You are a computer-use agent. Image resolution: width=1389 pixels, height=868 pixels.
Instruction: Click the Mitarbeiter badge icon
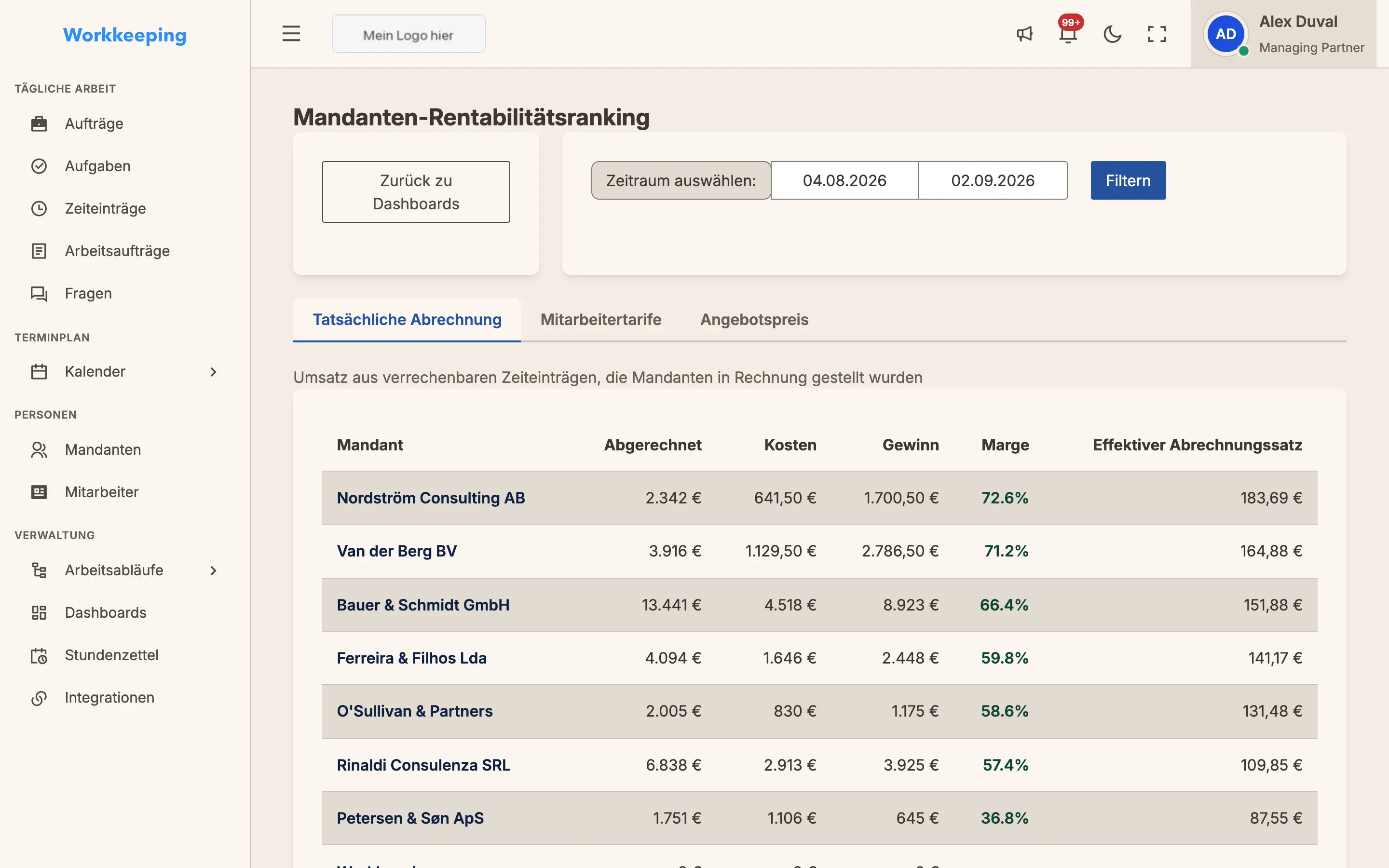coord(39,492)
